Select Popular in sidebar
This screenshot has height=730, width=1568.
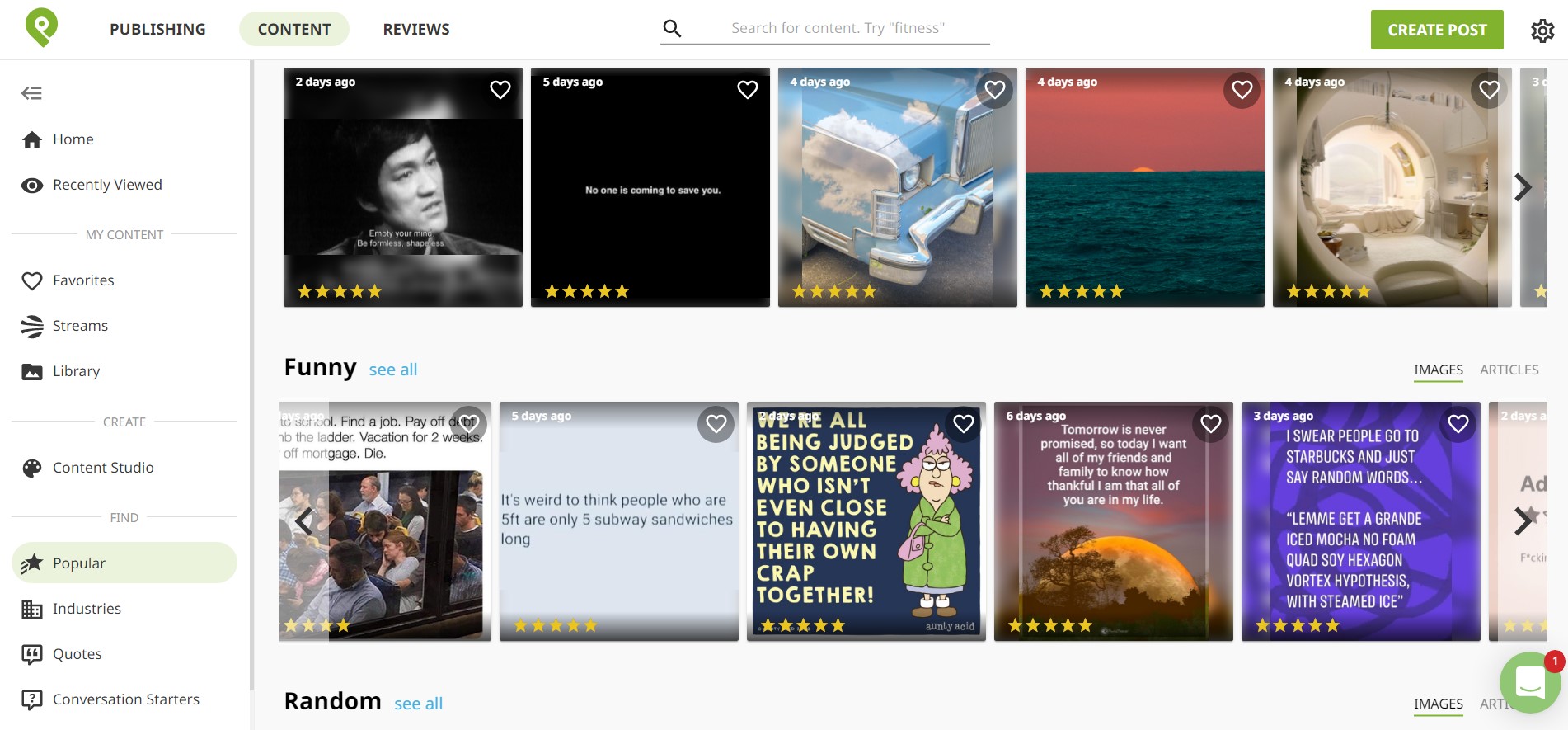coord(124,563)
